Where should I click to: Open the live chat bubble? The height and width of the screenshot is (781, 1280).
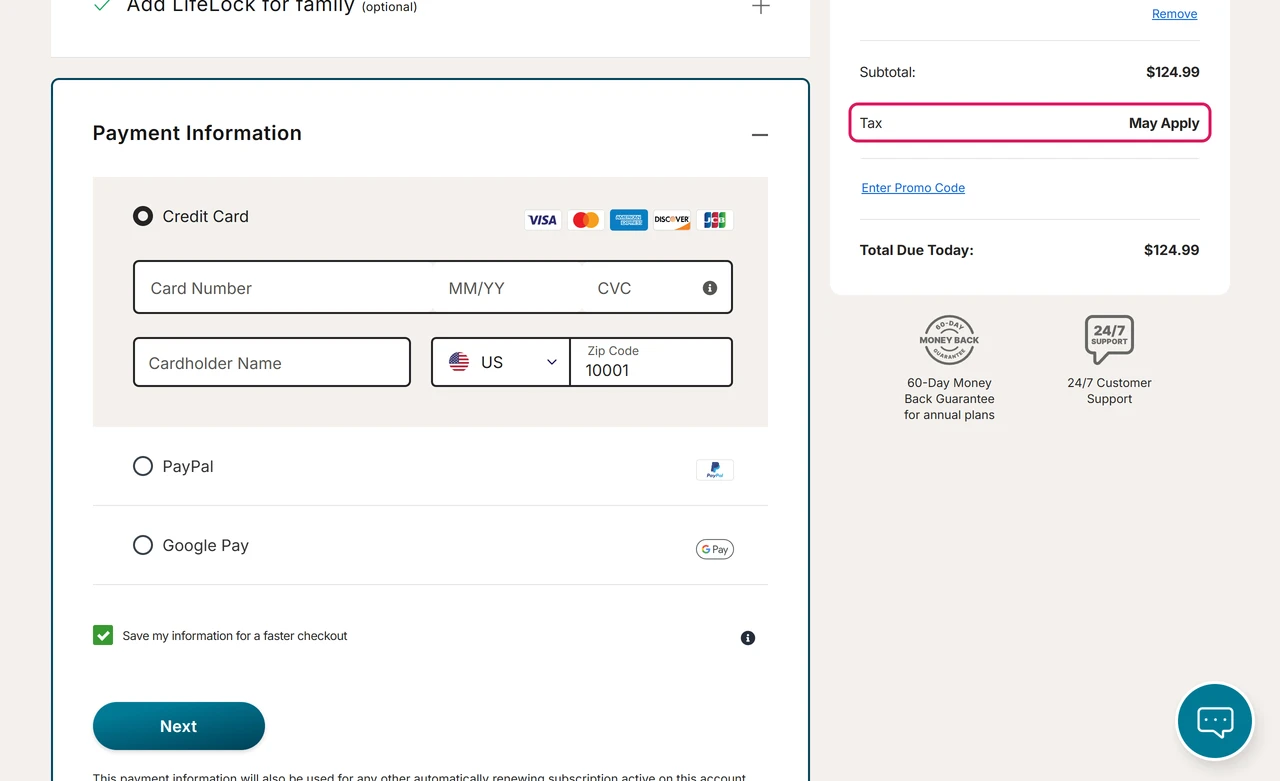[1215, 721]
